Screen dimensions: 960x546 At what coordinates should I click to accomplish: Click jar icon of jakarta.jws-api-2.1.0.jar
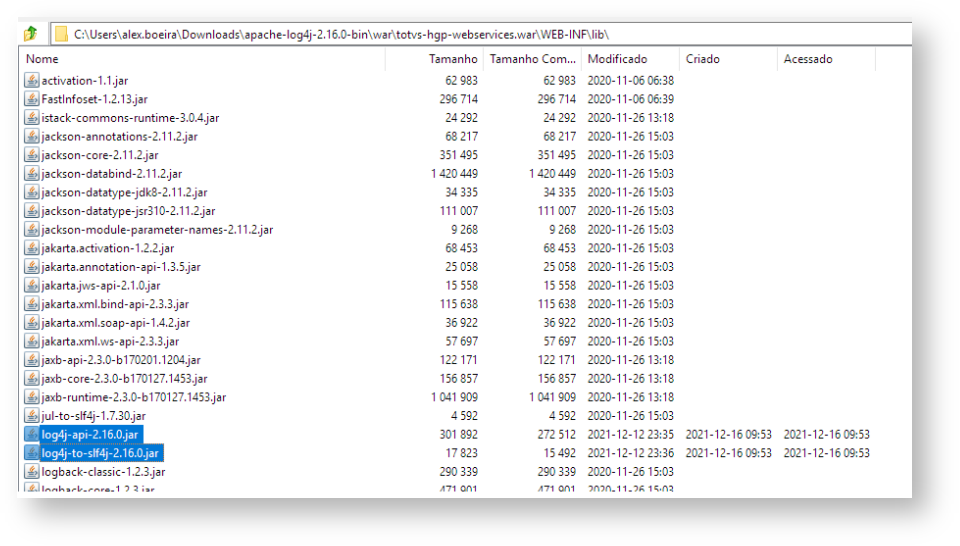pyautogui.click(x=32, y=285)
